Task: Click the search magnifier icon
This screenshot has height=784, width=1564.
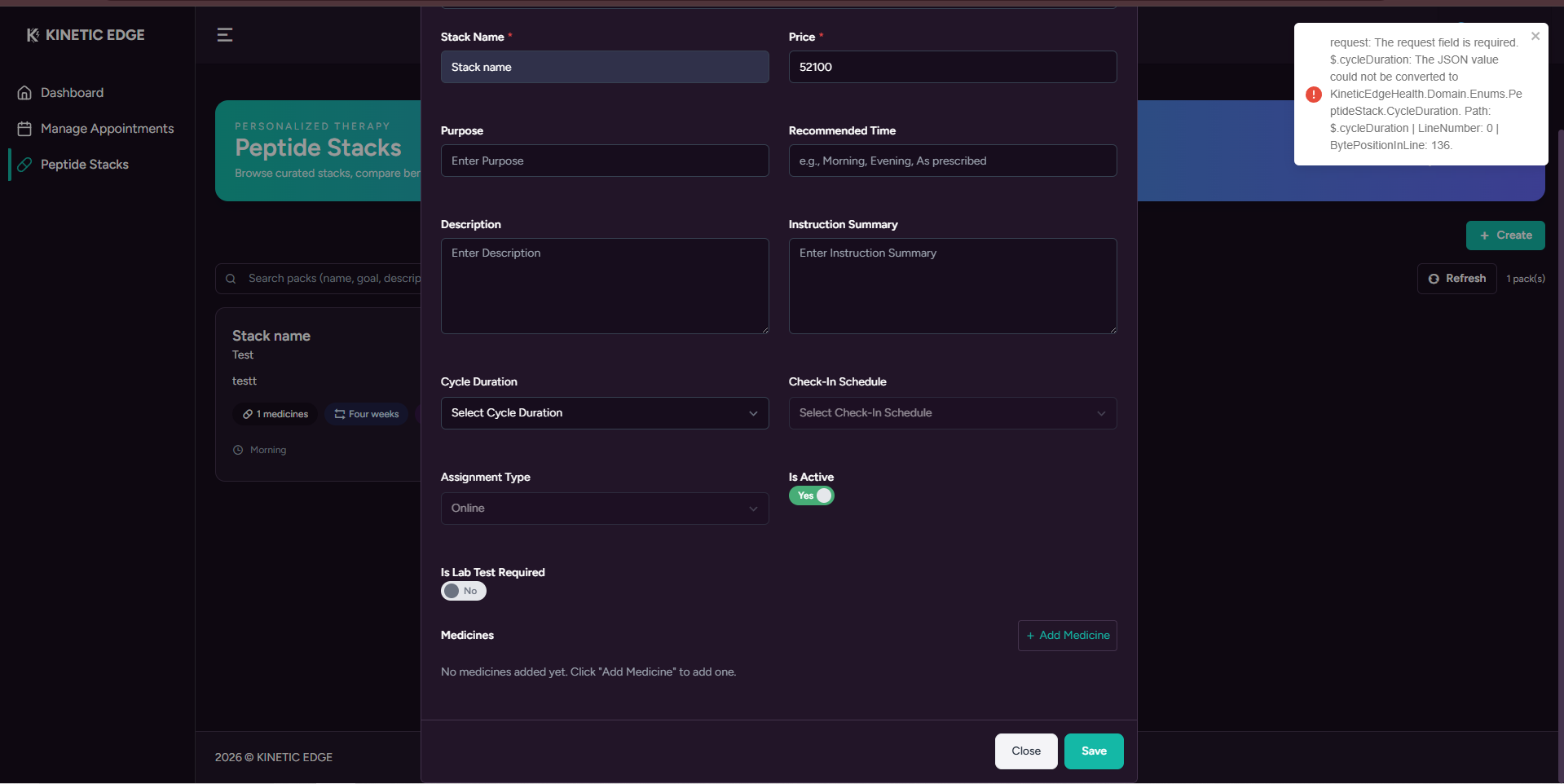Action: 231,279
